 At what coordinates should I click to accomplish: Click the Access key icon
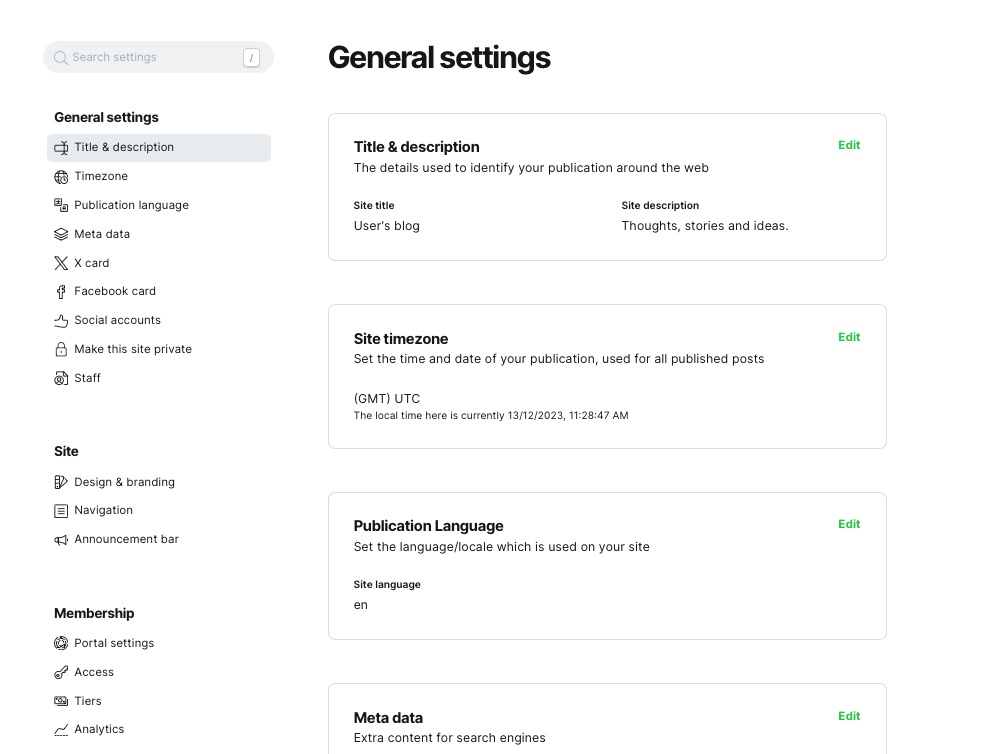tap(61, 672)
